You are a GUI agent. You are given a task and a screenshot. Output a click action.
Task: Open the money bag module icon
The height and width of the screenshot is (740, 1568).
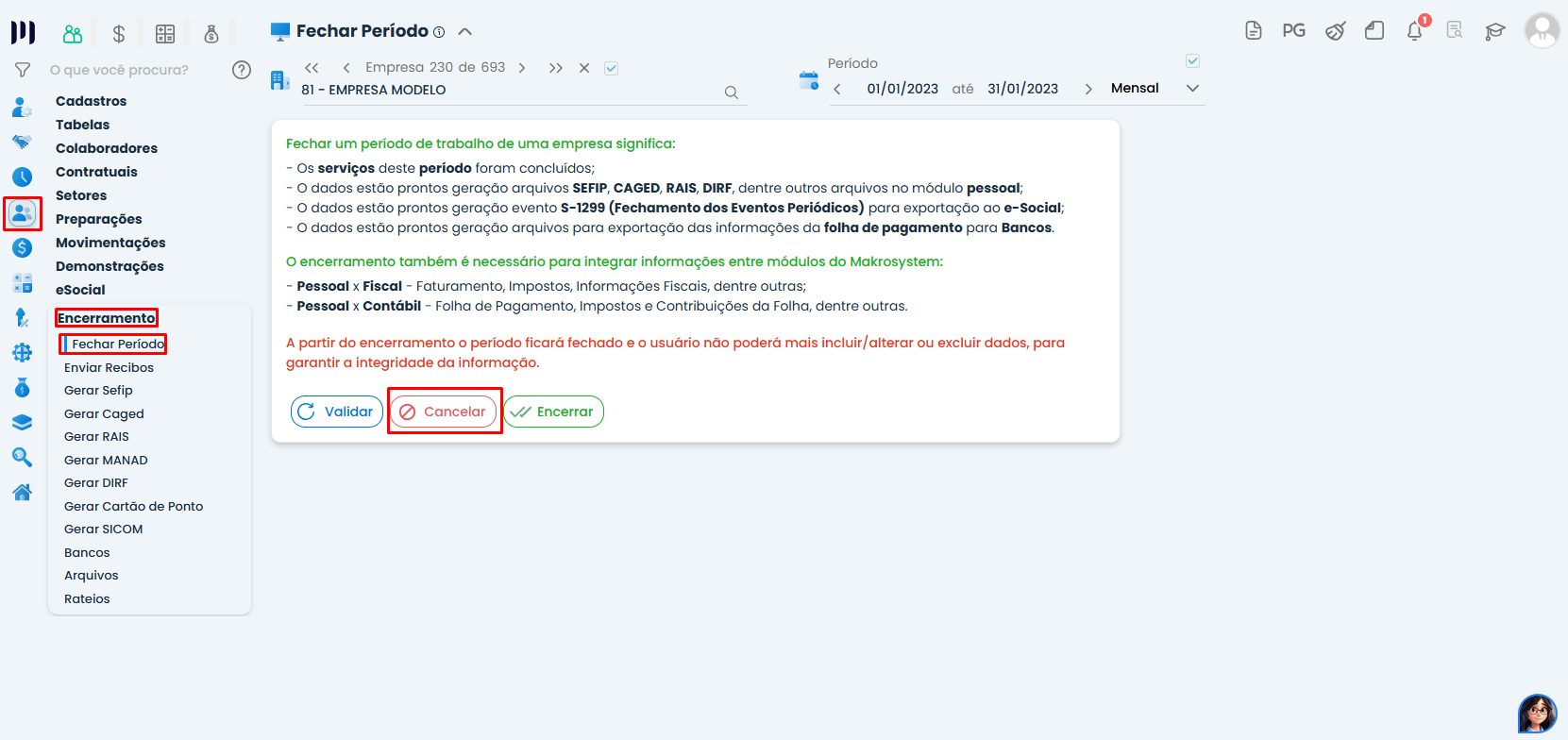pos(211,34)
